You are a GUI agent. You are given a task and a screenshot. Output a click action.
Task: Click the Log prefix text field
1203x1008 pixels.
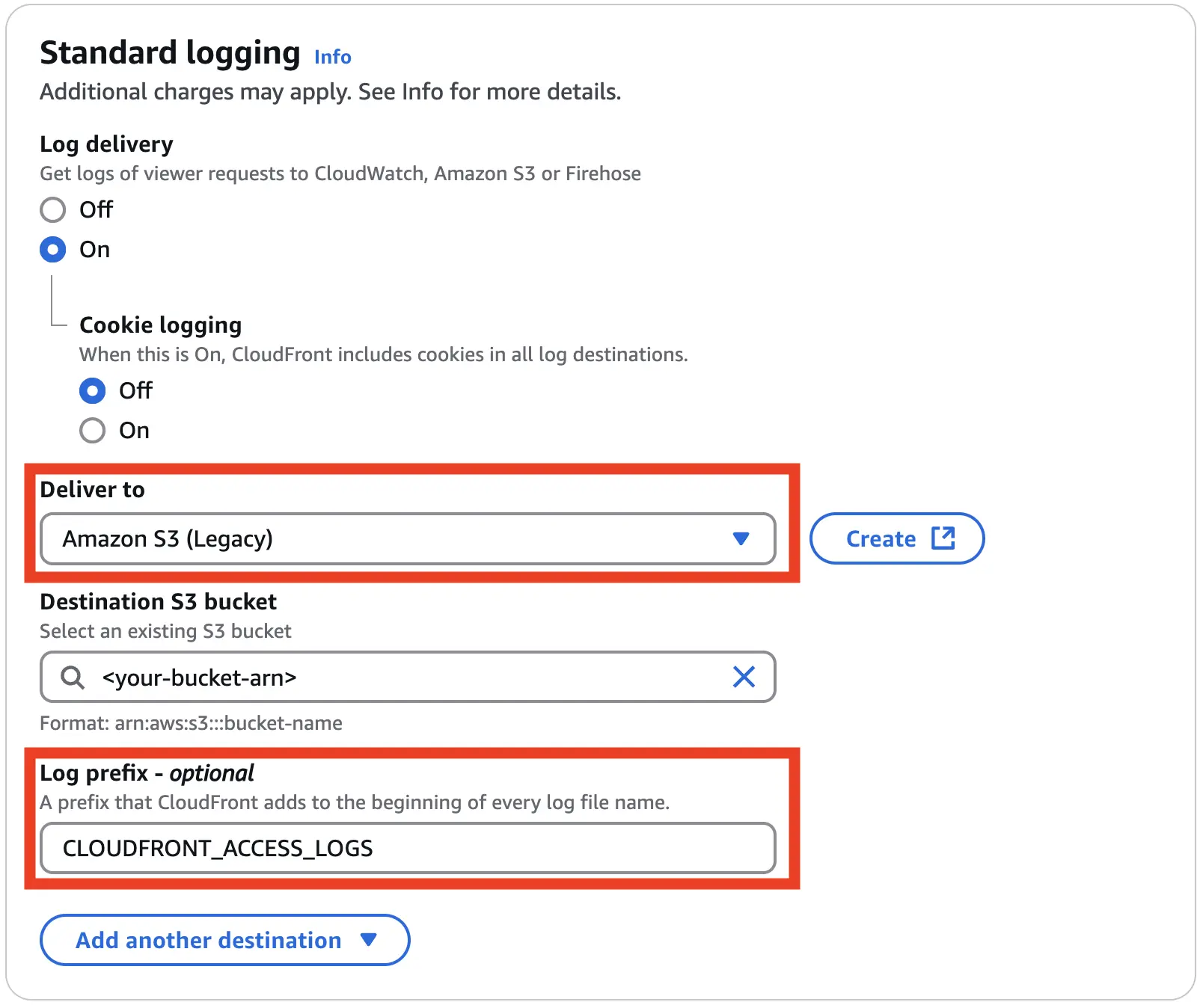pyautogui.click(x=407, y=848)
